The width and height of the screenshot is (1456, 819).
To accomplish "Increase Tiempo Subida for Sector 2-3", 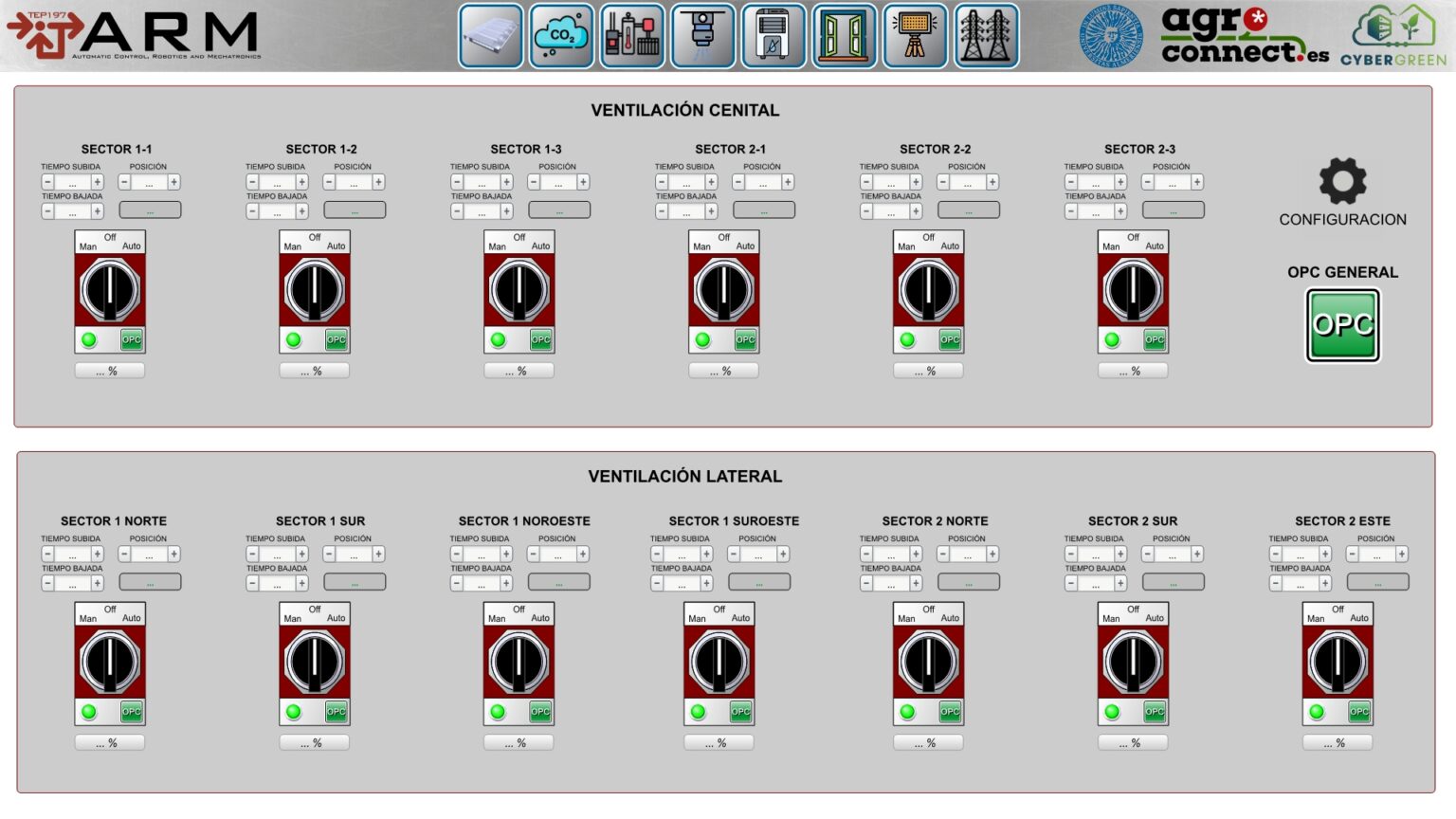I will tap(1121, 182).
